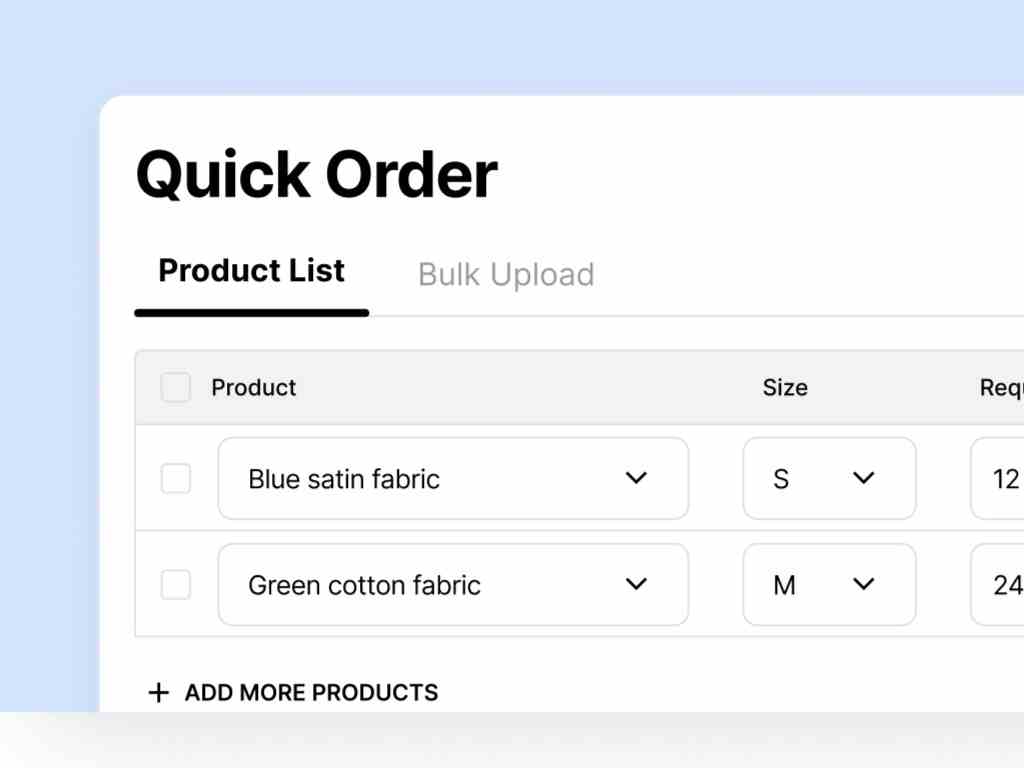1024x768 pixels.
Task: Open the Bulk Upload tab
Action: (x=506, y=274)
